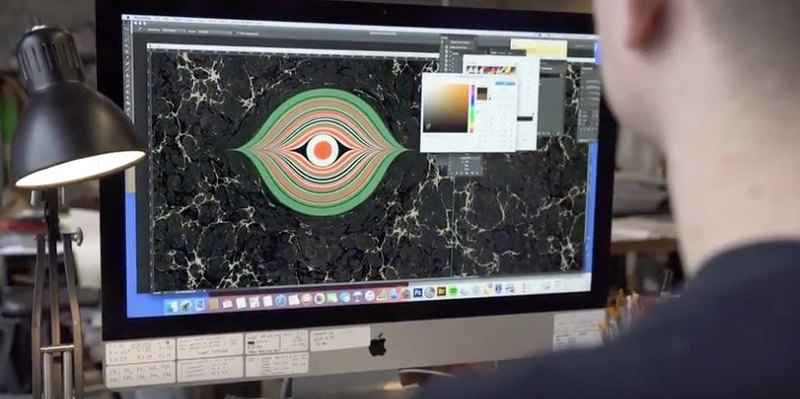Image resolution: width=800 pixels, height=399 pixels.
Task: Launch Safari compass icon in Dock
Action: click(281, 300)
